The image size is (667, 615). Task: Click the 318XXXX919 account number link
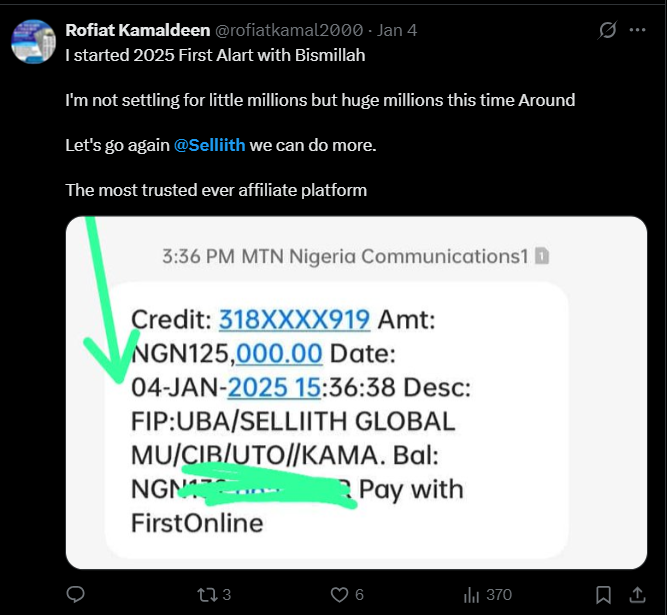[x=295, y=320]
